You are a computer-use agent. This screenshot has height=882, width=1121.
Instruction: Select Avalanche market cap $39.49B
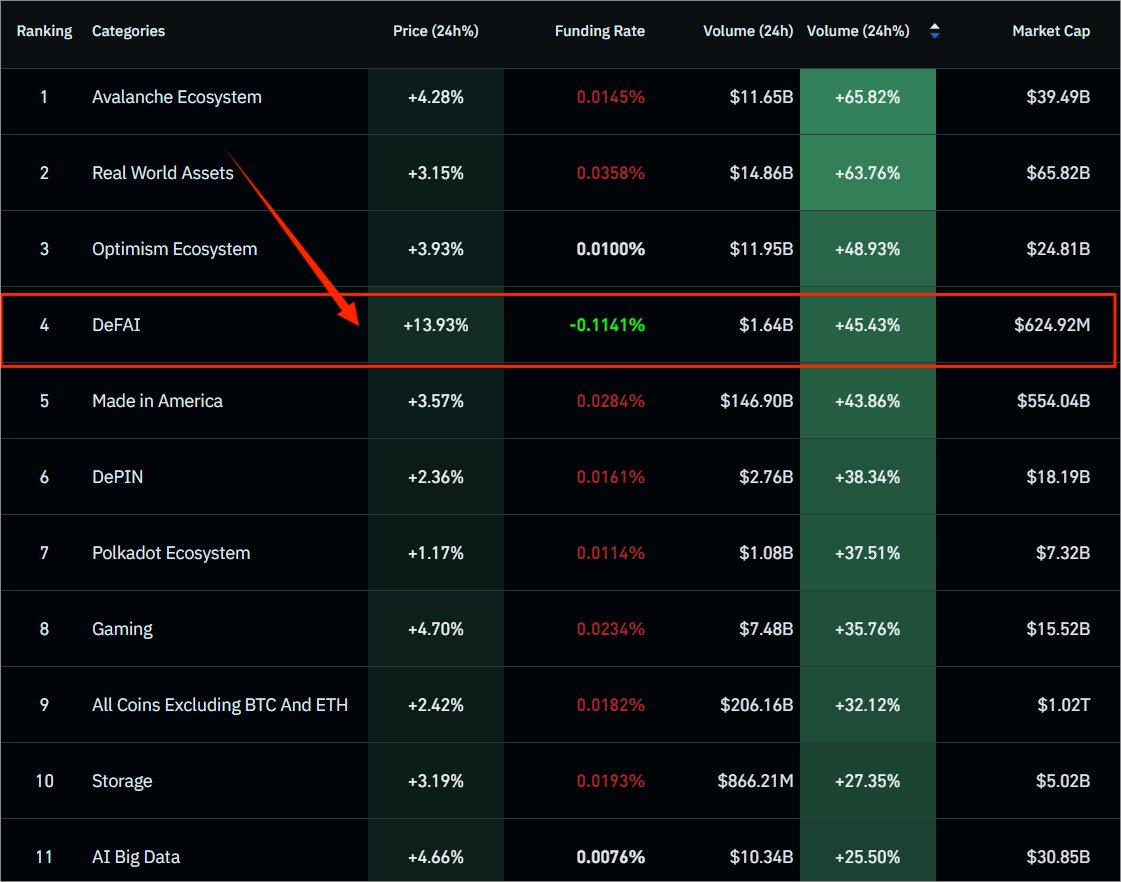(x=1058, y=97)
